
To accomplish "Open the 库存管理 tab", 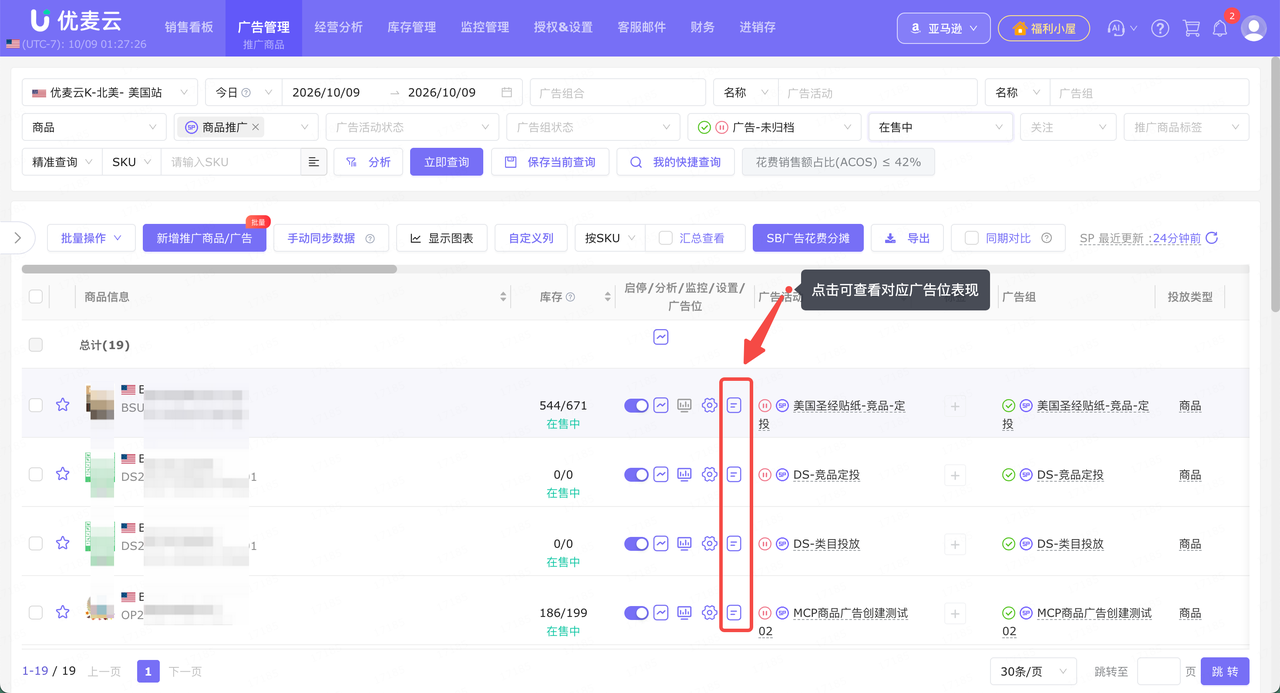I will (x=412, y=27).
